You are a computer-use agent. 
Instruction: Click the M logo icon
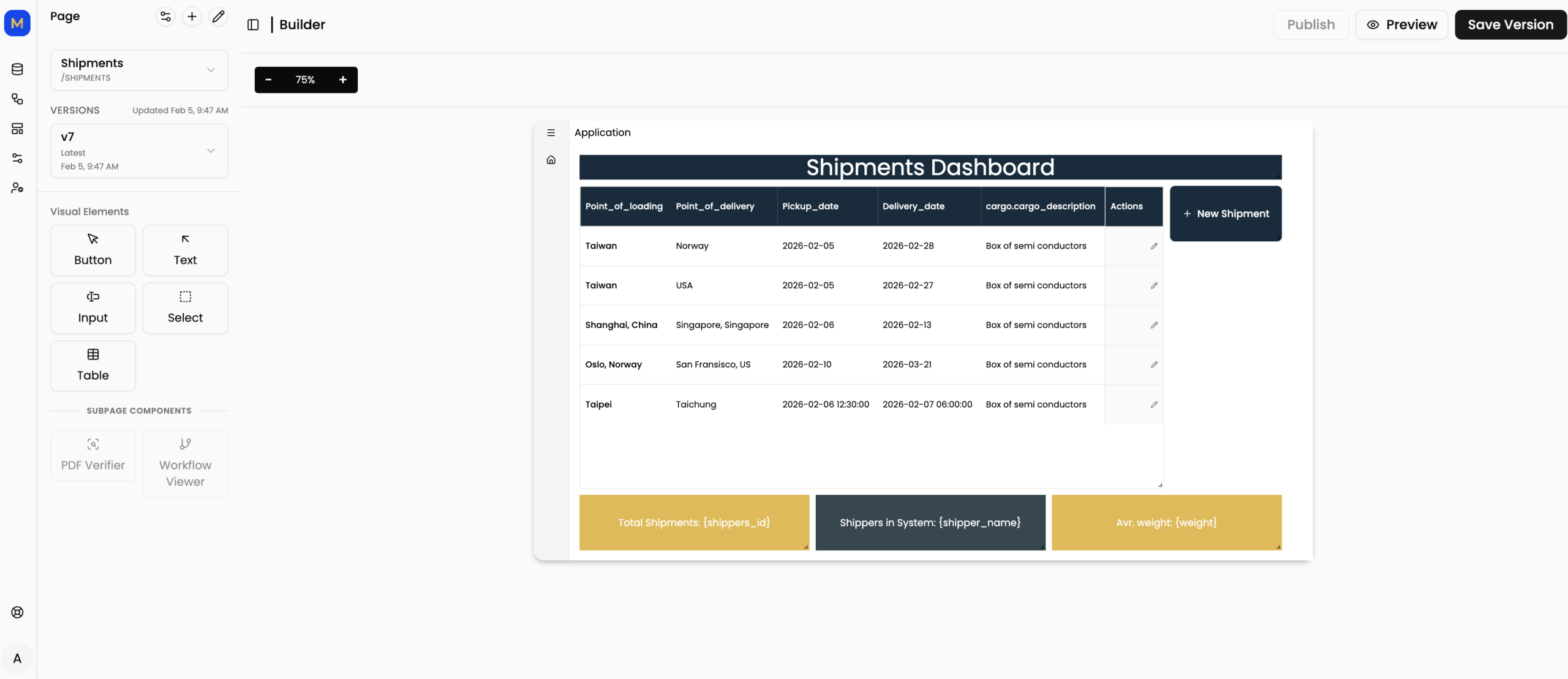point(17,23)
